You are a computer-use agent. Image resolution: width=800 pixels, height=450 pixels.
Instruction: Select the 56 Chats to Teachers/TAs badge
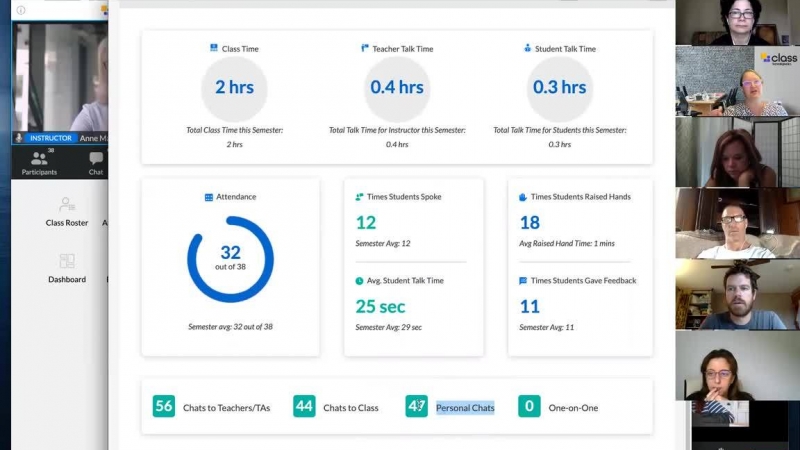tap(164, 406)
